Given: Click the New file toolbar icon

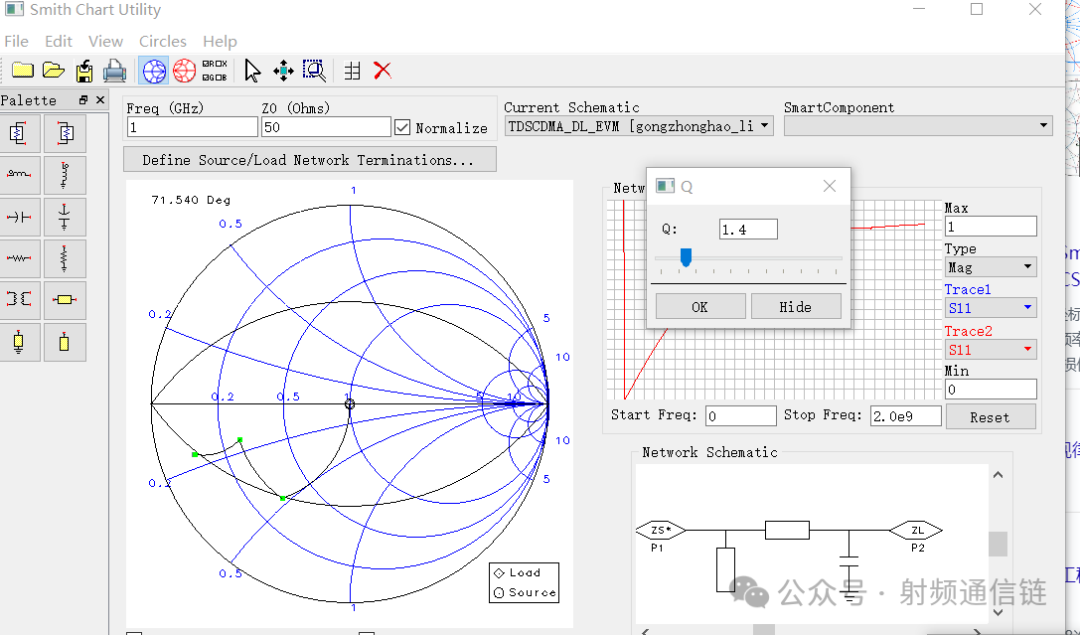Looking at the screenshot, I should click(23, 70).
